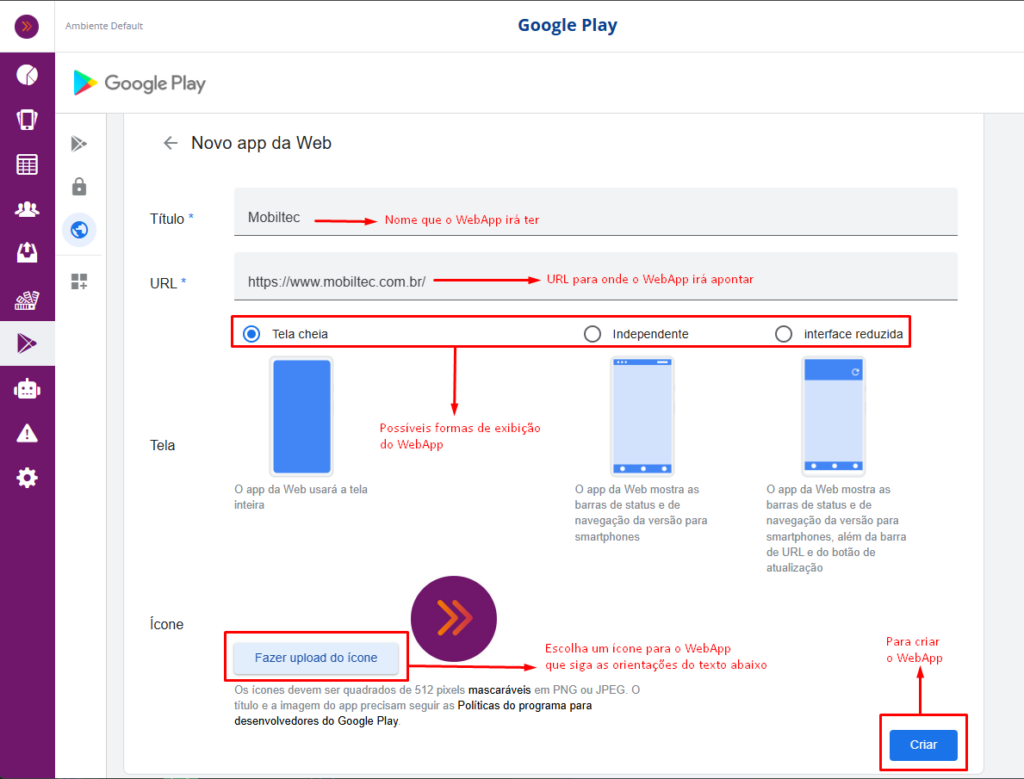Image resolution: width=1024 pixels, height=779 pixels.
Task: Click the Novo app da Web heading
Action: 261,143
